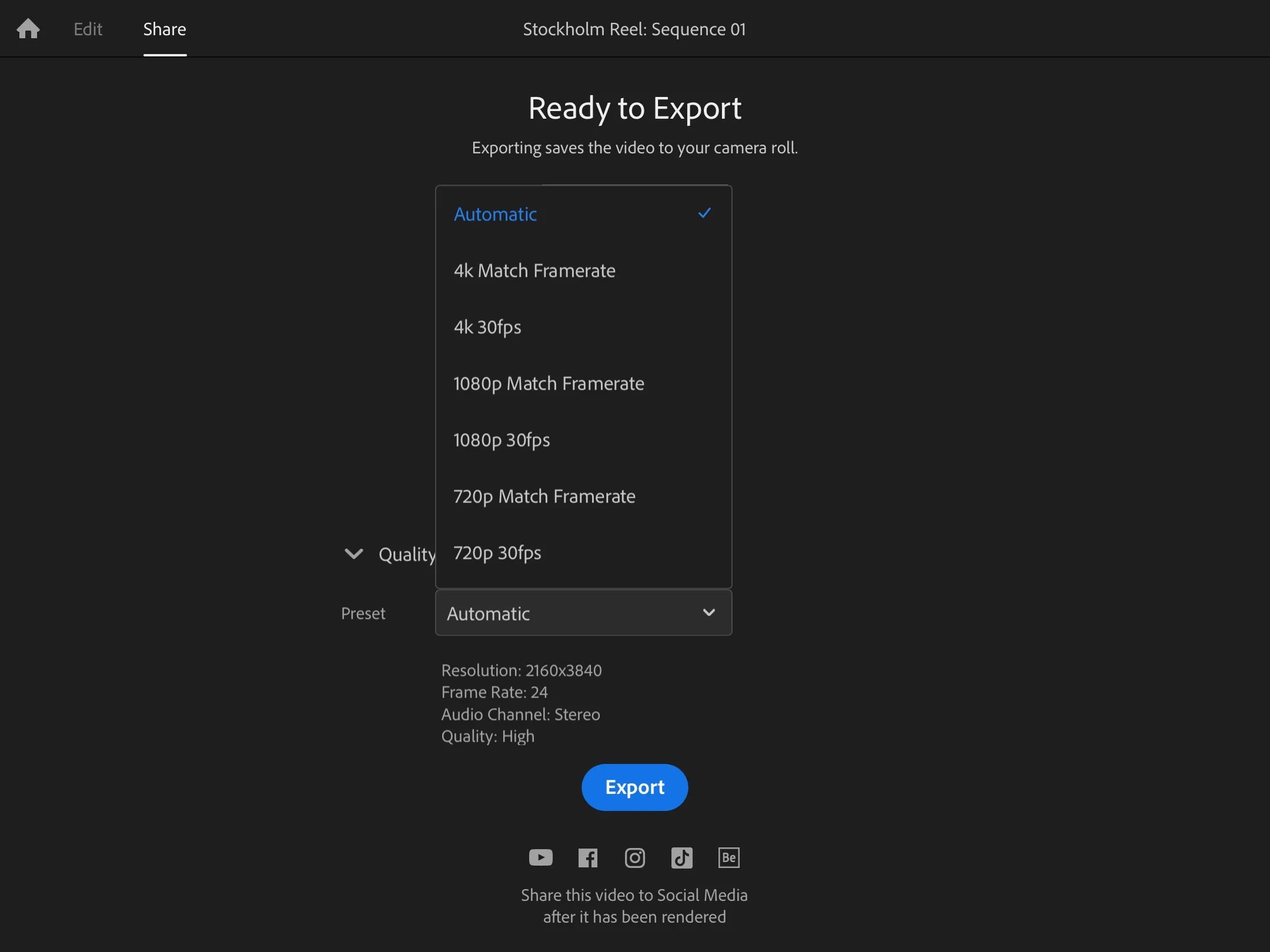This screenshot has width=1270, height=952.
Task: Select 1080p Match Framerate preset
Action: point(548,383)
